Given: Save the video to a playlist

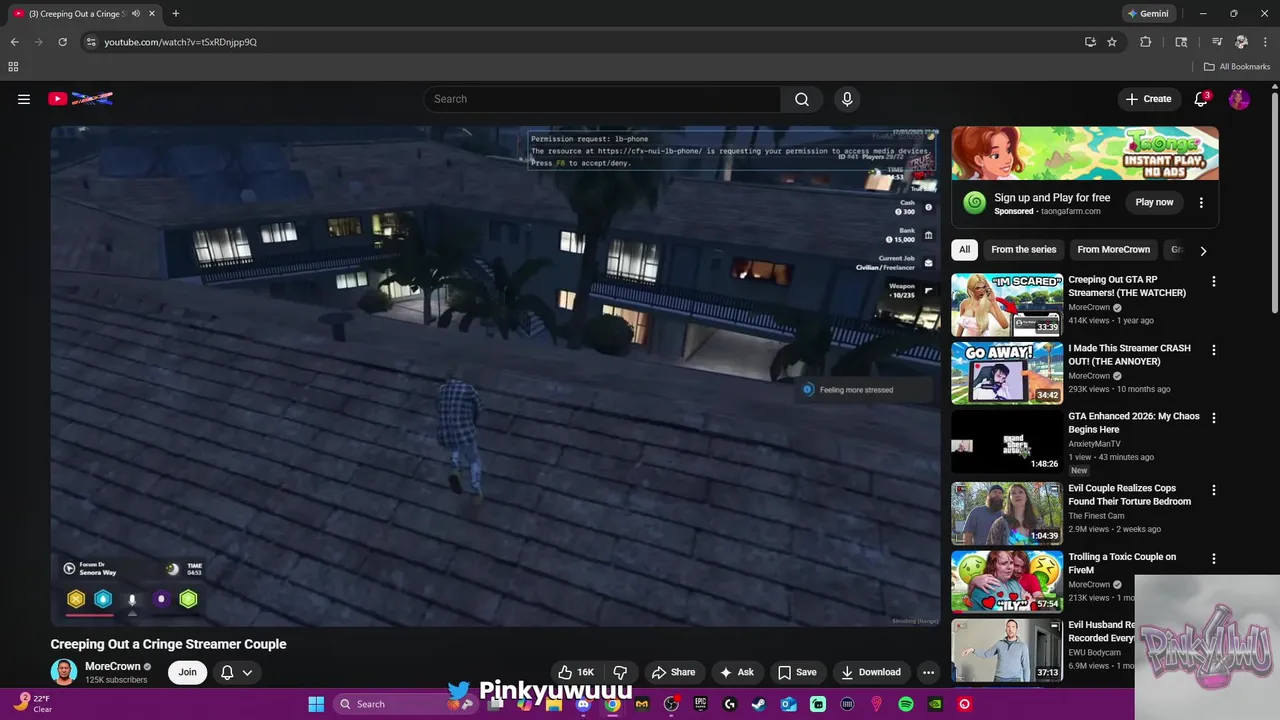Looking at the screenshot, I should (797, 672).
